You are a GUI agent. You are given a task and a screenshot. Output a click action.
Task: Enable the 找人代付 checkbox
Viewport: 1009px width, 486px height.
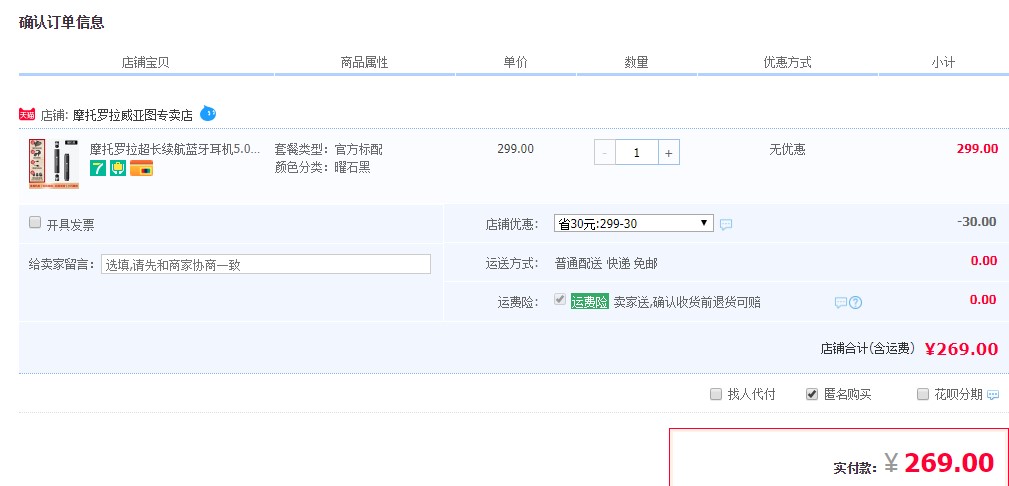click(716, 394)
